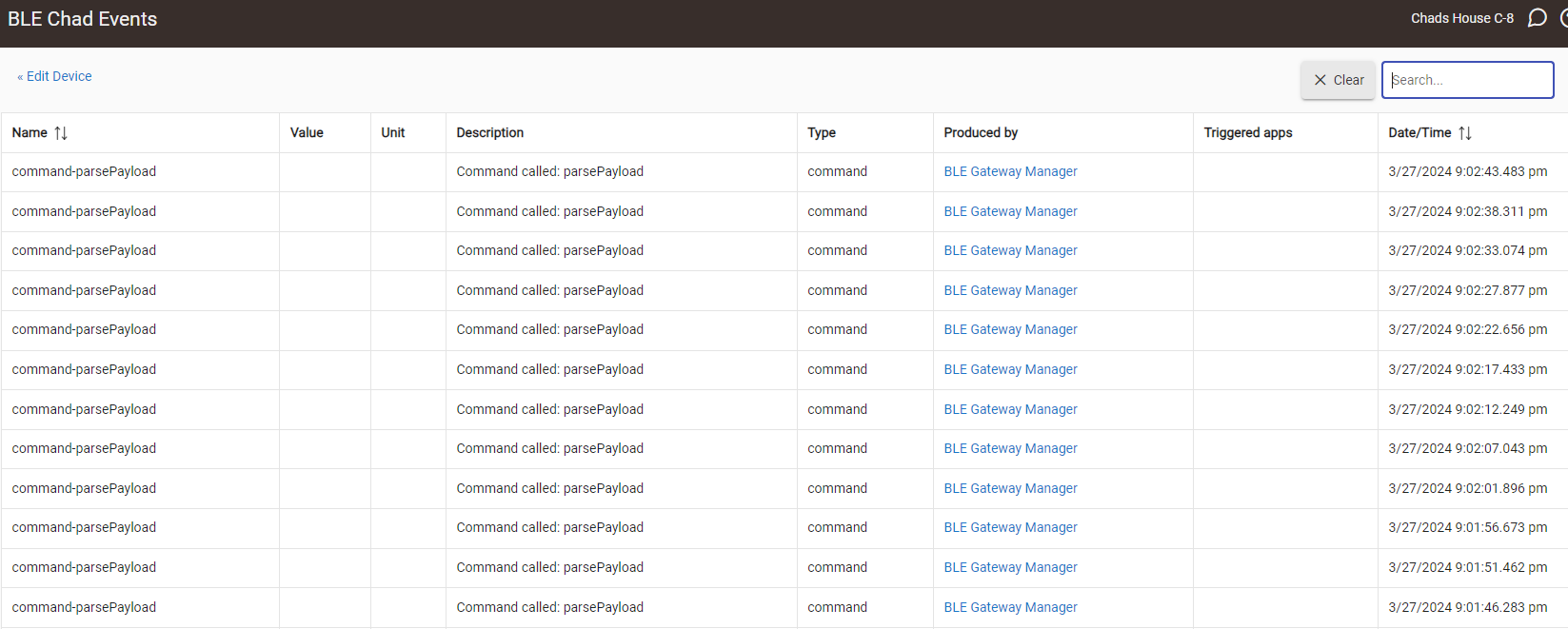Open BLE Gateway Manager link at 9:02:22.656
The width and height of the screenshot is (1568, 629).
[x=1010, y=329]
